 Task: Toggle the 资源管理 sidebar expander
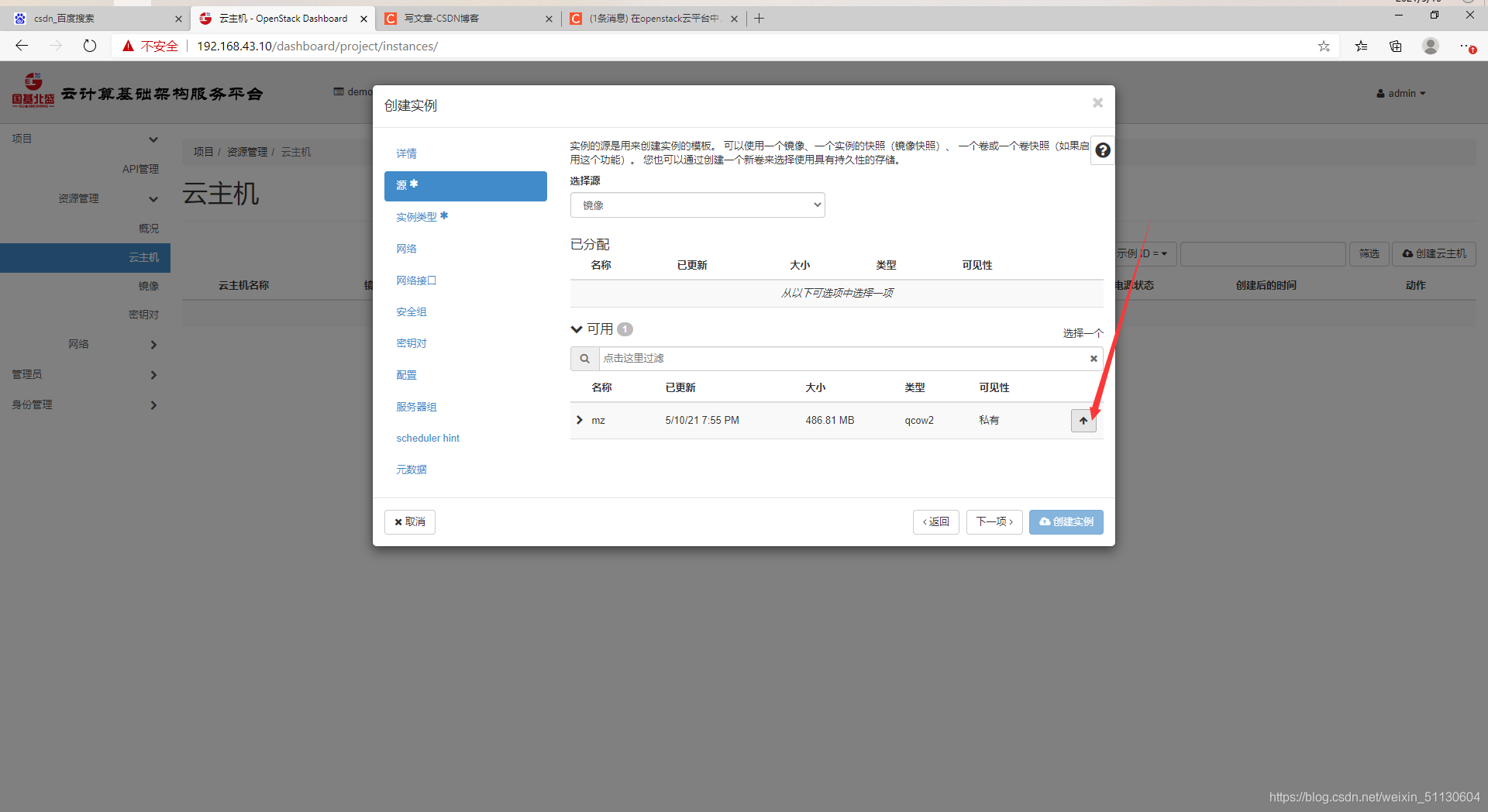coord(153,199)
